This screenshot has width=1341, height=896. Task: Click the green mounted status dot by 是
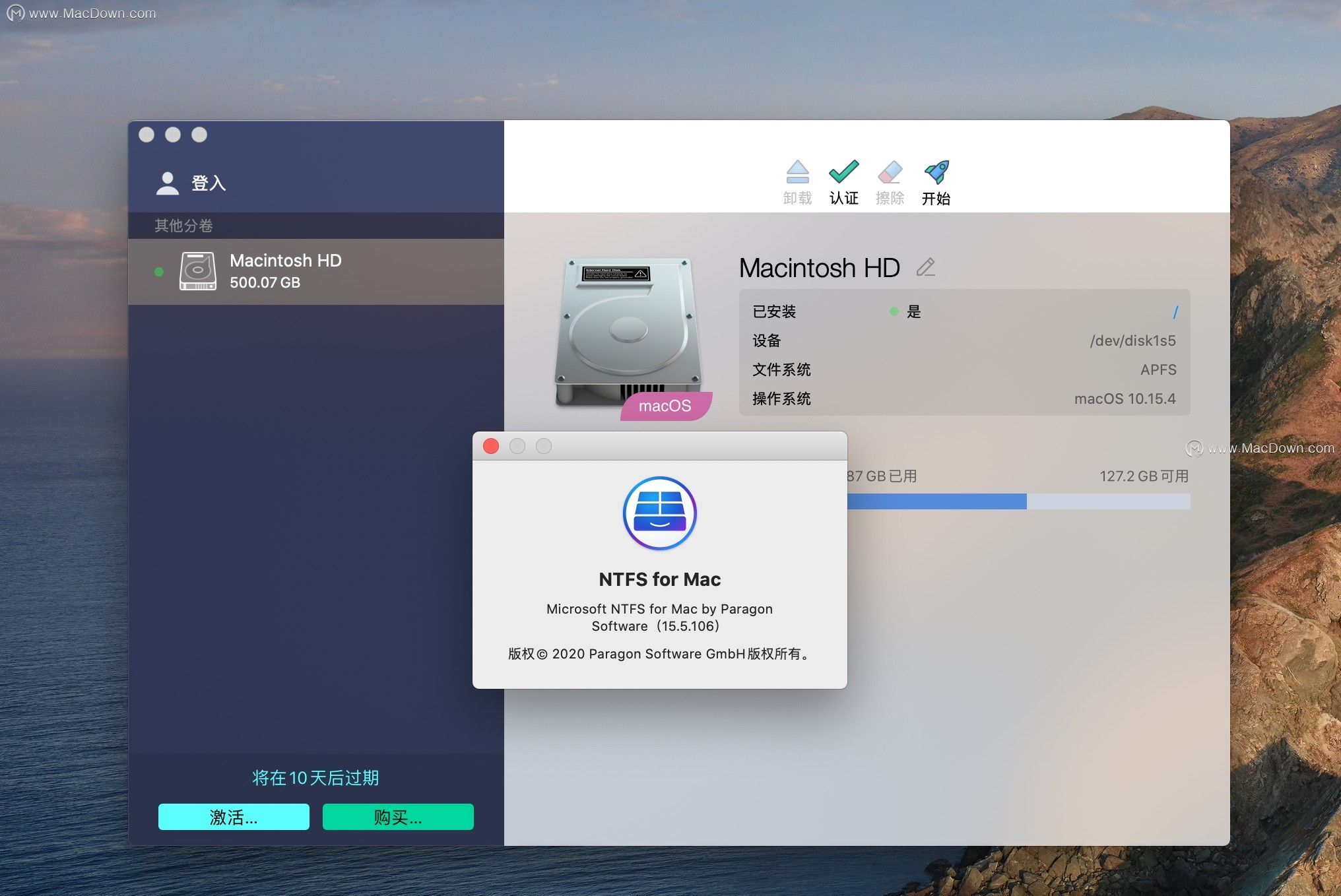(894, 311)
